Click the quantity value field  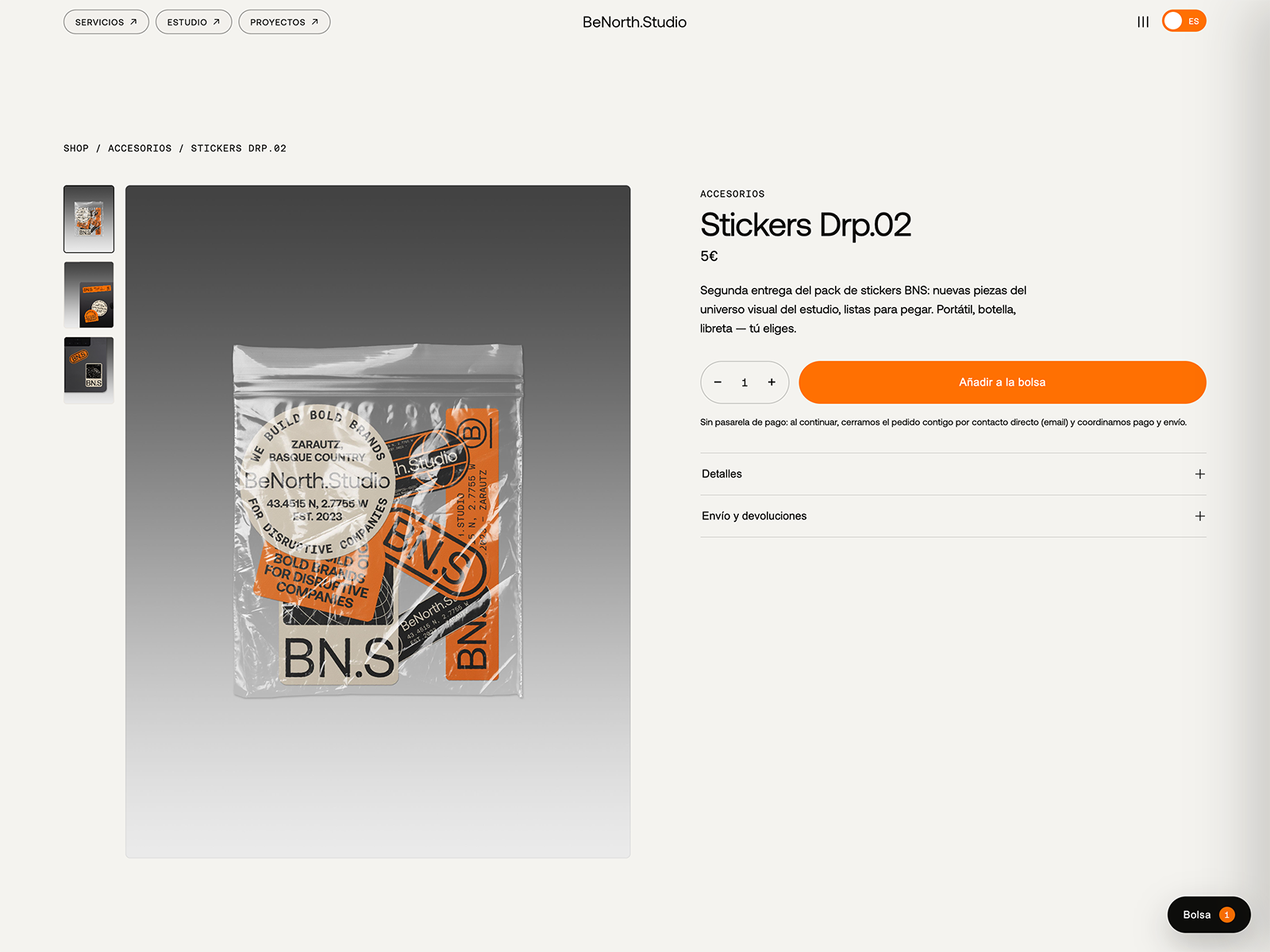pos(745,382)
